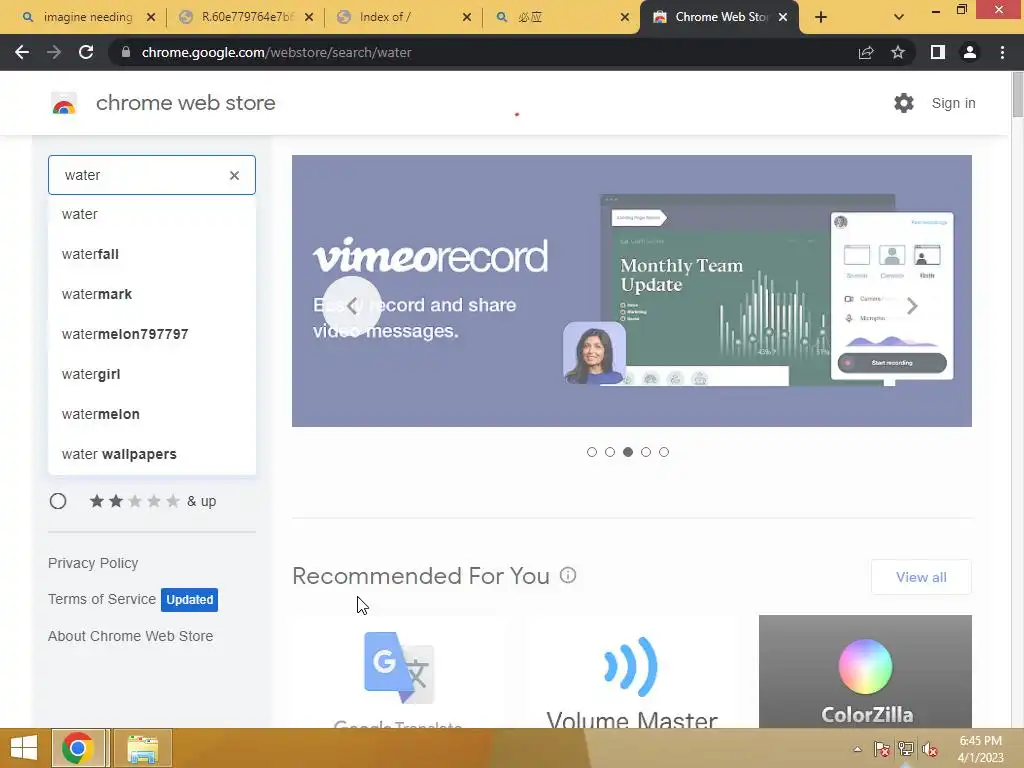
Task: Go back to the previous page
Action: (22, 52)
